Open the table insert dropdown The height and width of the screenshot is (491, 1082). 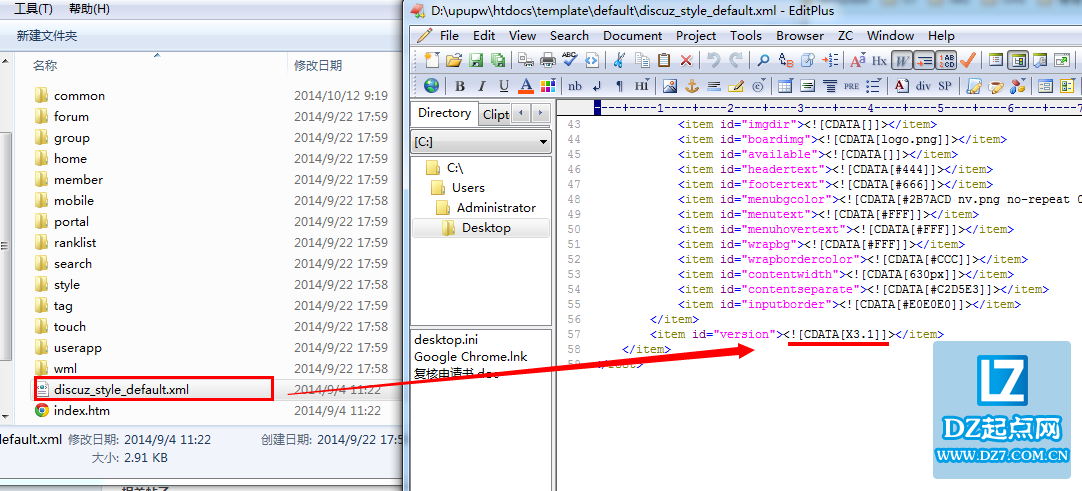(x=785, y=86)
